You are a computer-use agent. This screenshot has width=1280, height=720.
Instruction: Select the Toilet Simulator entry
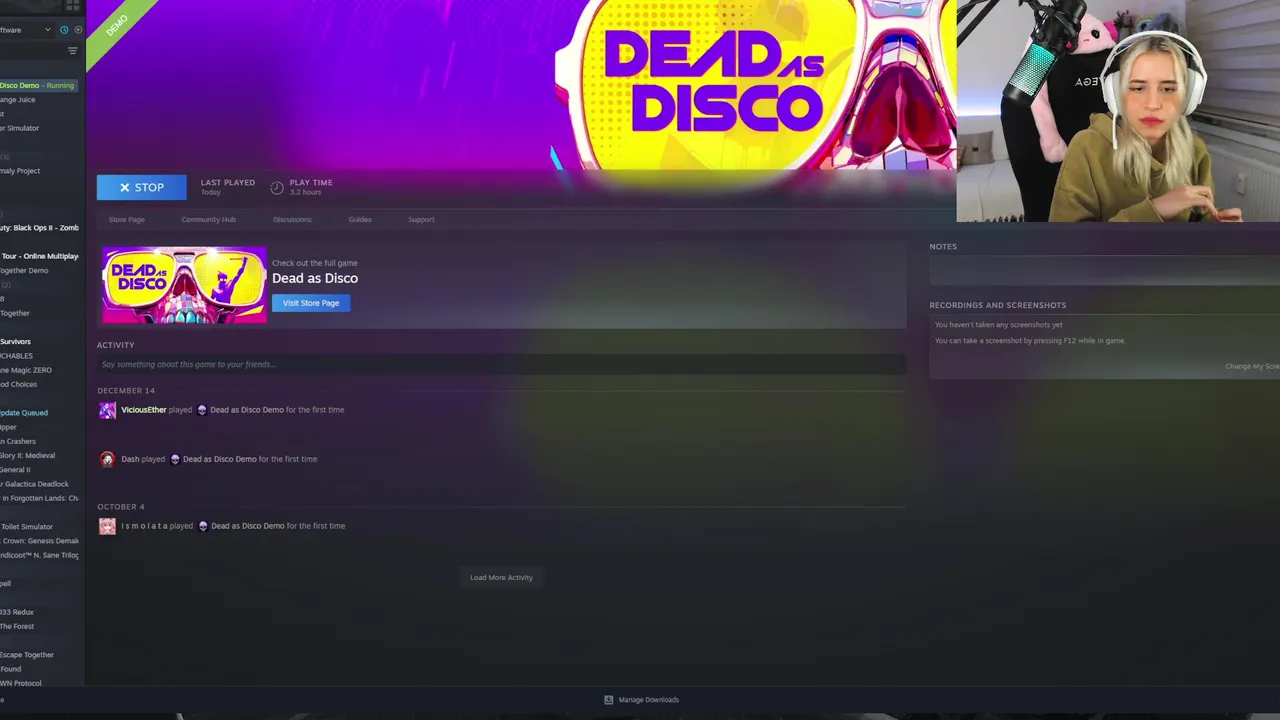(27, 527)
